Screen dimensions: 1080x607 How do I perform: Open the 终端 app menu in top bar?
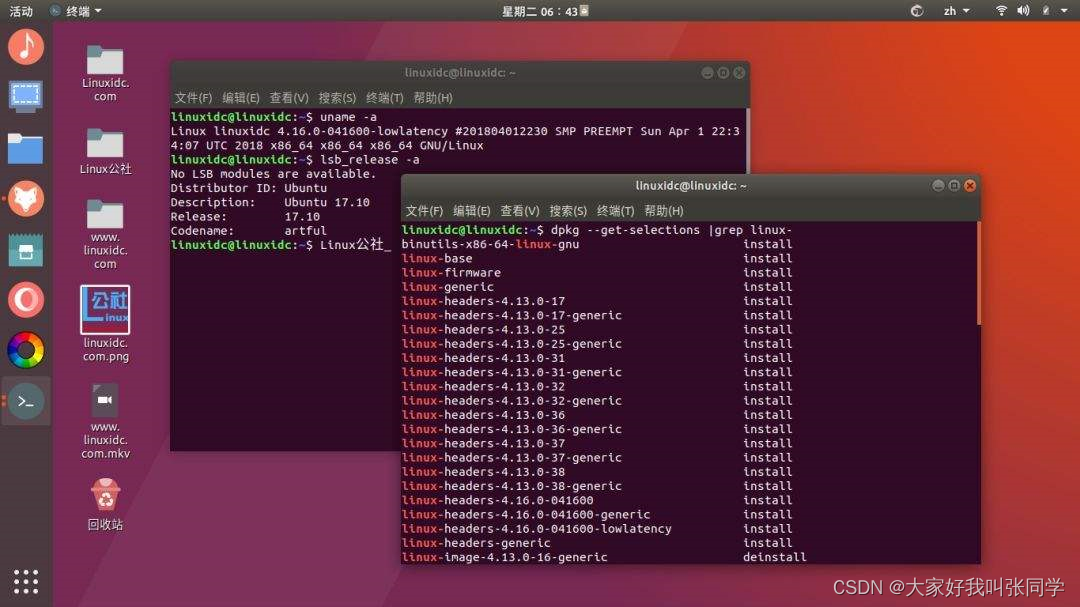[x=76, y=11]
